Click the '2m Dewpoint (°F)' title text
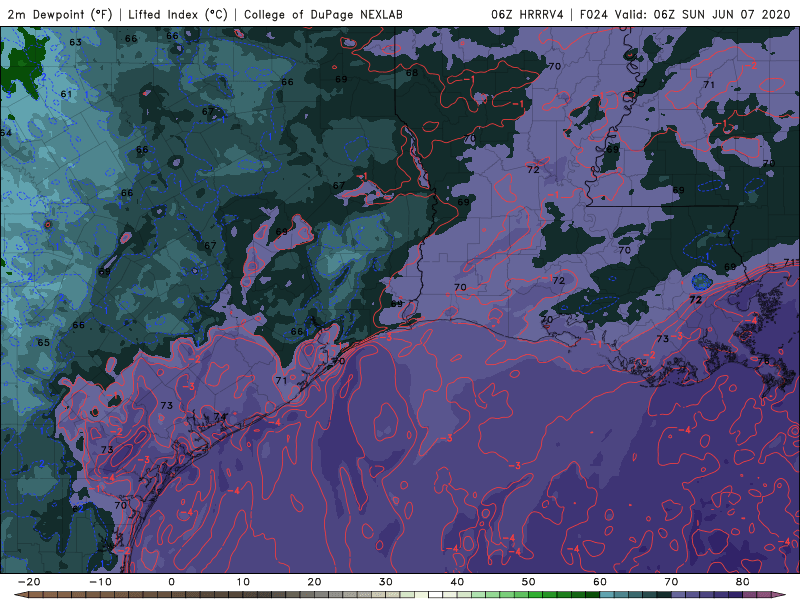Viewport: 800px width, 600px height. (x=60, y=14)
